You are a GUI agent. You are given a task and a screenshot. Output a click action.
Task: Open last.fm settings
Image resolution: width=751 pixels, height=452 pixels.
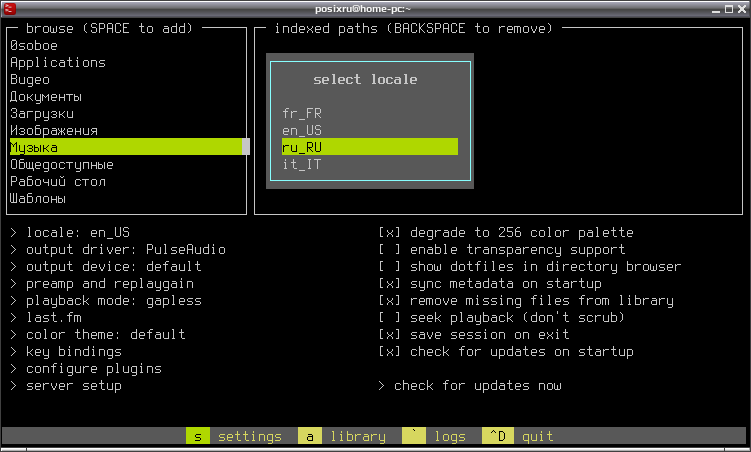[46, 317]
